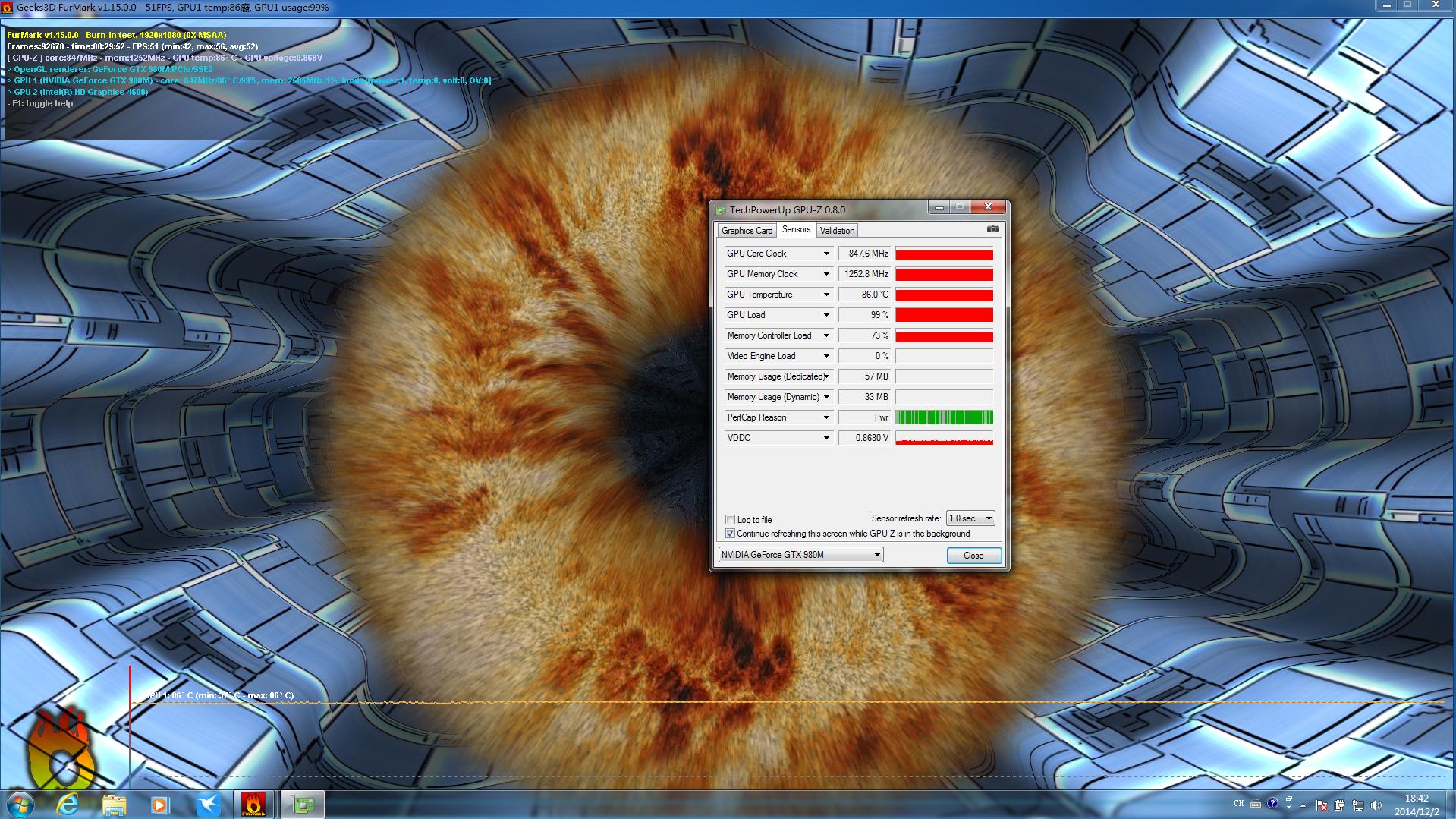The width and height of the screenshot is (1456, 819).
Task: Uncheck continue refreshing in background option
Action: pyautogui.click(x=731, y=534)
